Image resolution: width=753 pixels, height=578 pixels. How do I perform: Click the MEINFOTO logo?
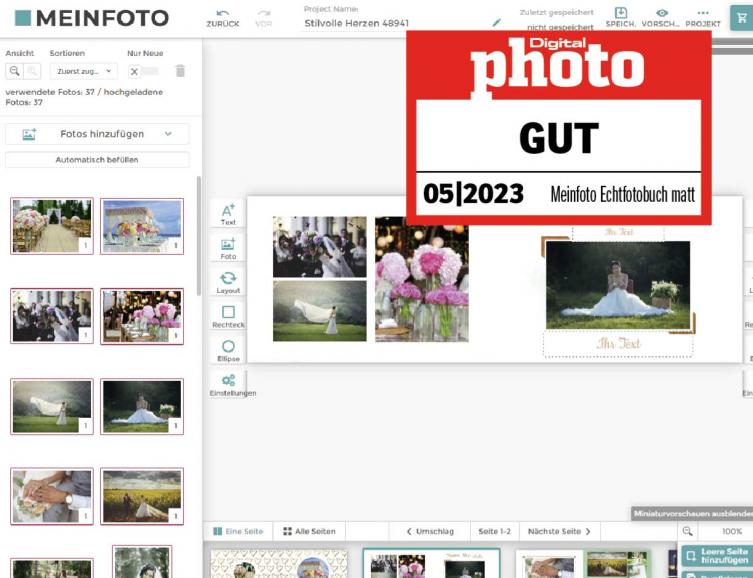click(x=92, y=18)
